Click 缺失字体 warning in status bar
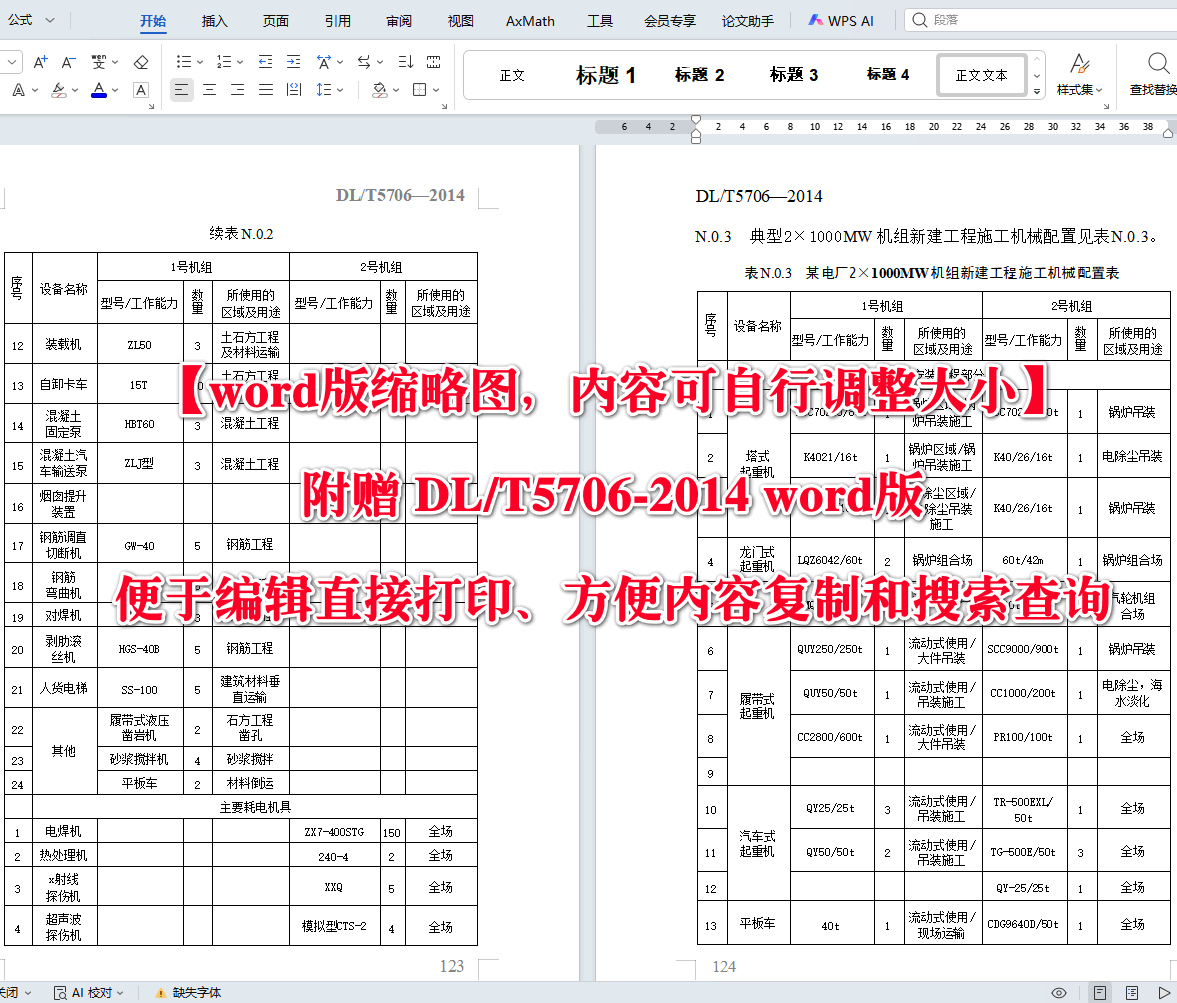The height and width of the screenshot is (1003, 1177). coord(188,992)
